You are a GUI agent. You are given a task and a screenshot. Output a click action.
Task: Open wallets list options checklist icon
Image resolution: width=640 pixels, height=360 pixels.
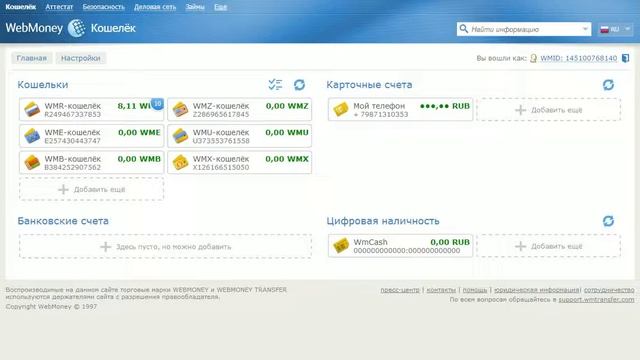(275, 84)
